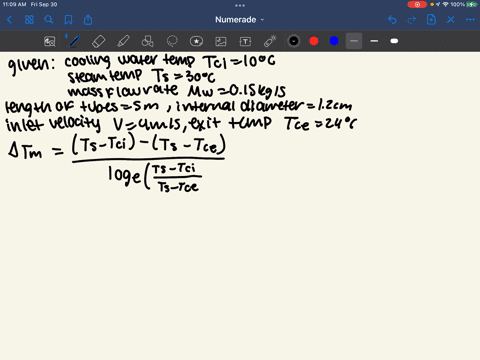Tap the three-dot multitasking indicator
Viewport: 480px width, 360px height.
click(240, 5)
